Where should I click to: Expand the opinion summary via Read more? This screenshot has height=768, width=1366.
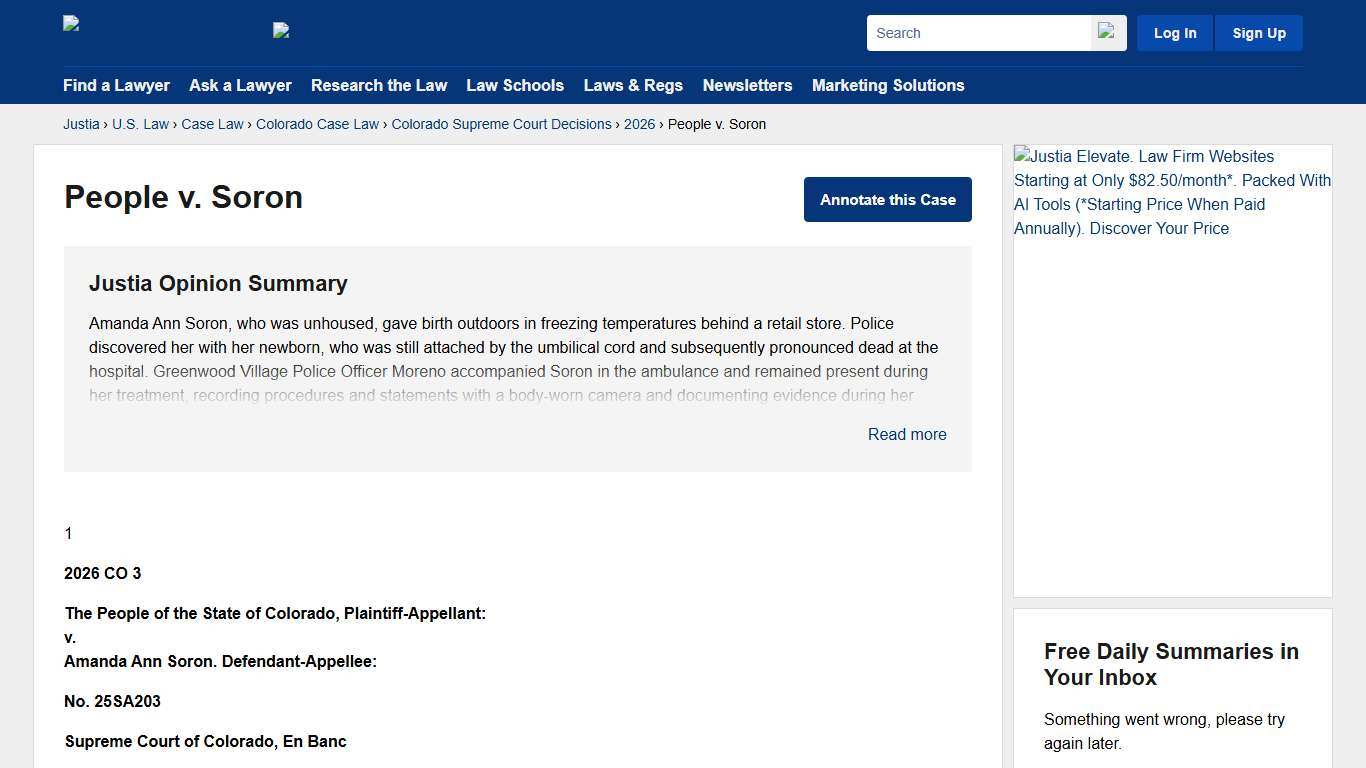[906, 434]
